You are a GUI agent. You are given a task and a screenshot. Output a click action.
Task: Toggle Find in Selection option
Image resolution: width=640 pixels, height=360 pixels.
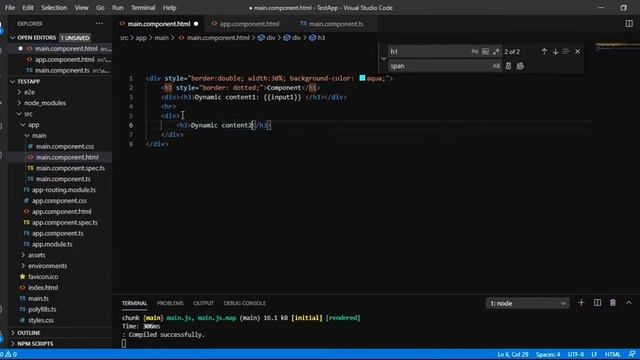566,51
